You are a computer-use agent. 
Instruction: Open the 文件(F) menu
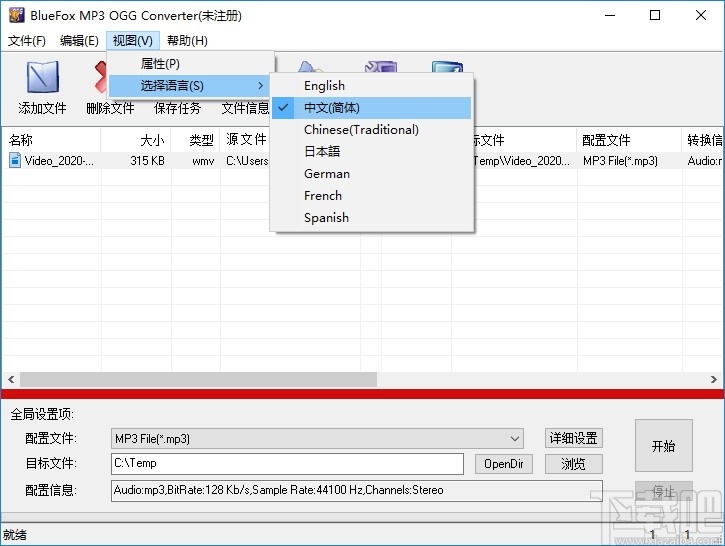pyautogui.click(x=27, y=41)
